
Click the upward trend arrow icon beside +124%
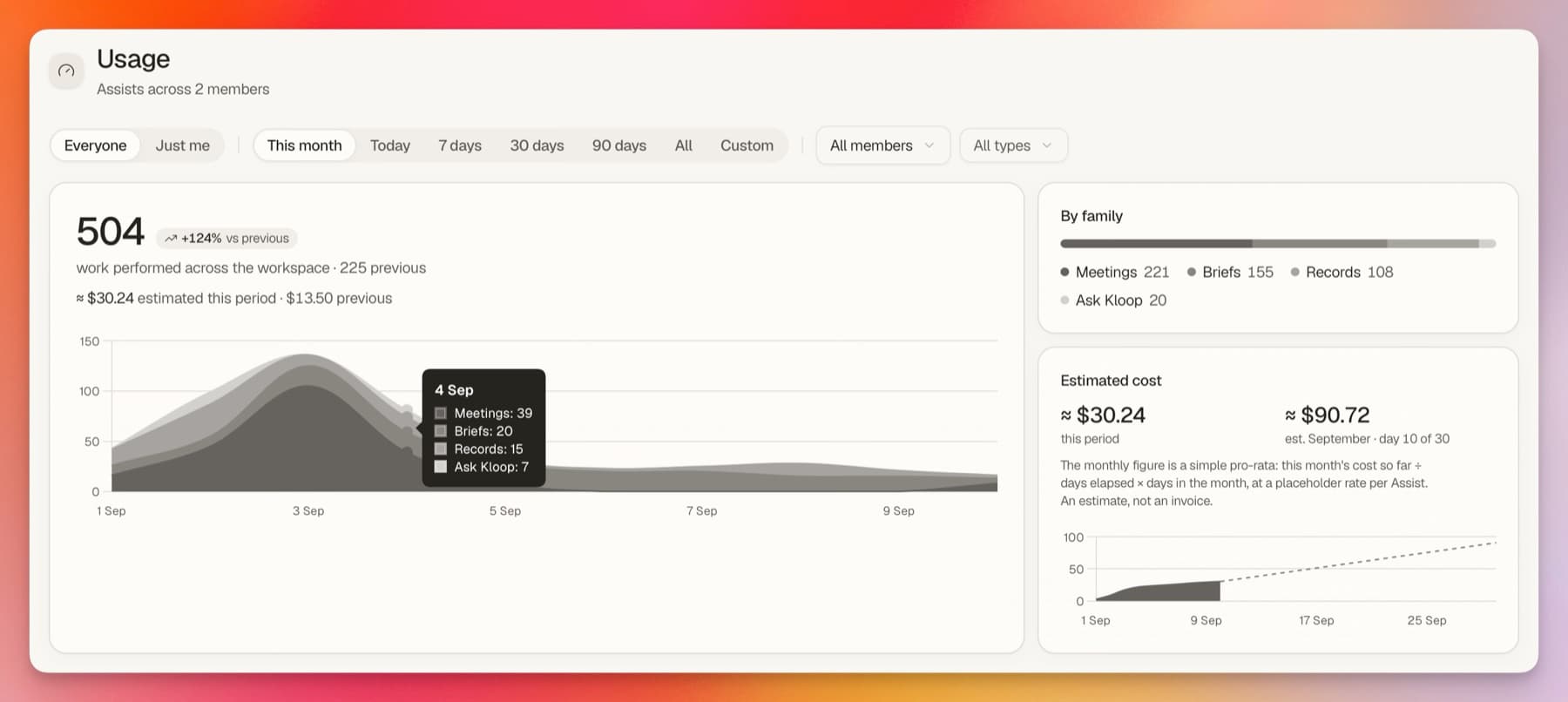click(171, 239)
